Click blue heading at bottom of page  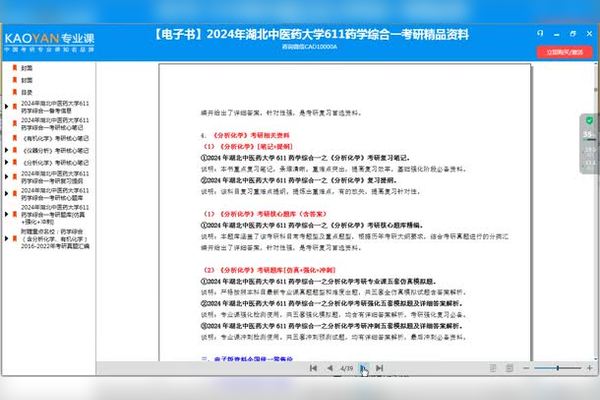247,359
